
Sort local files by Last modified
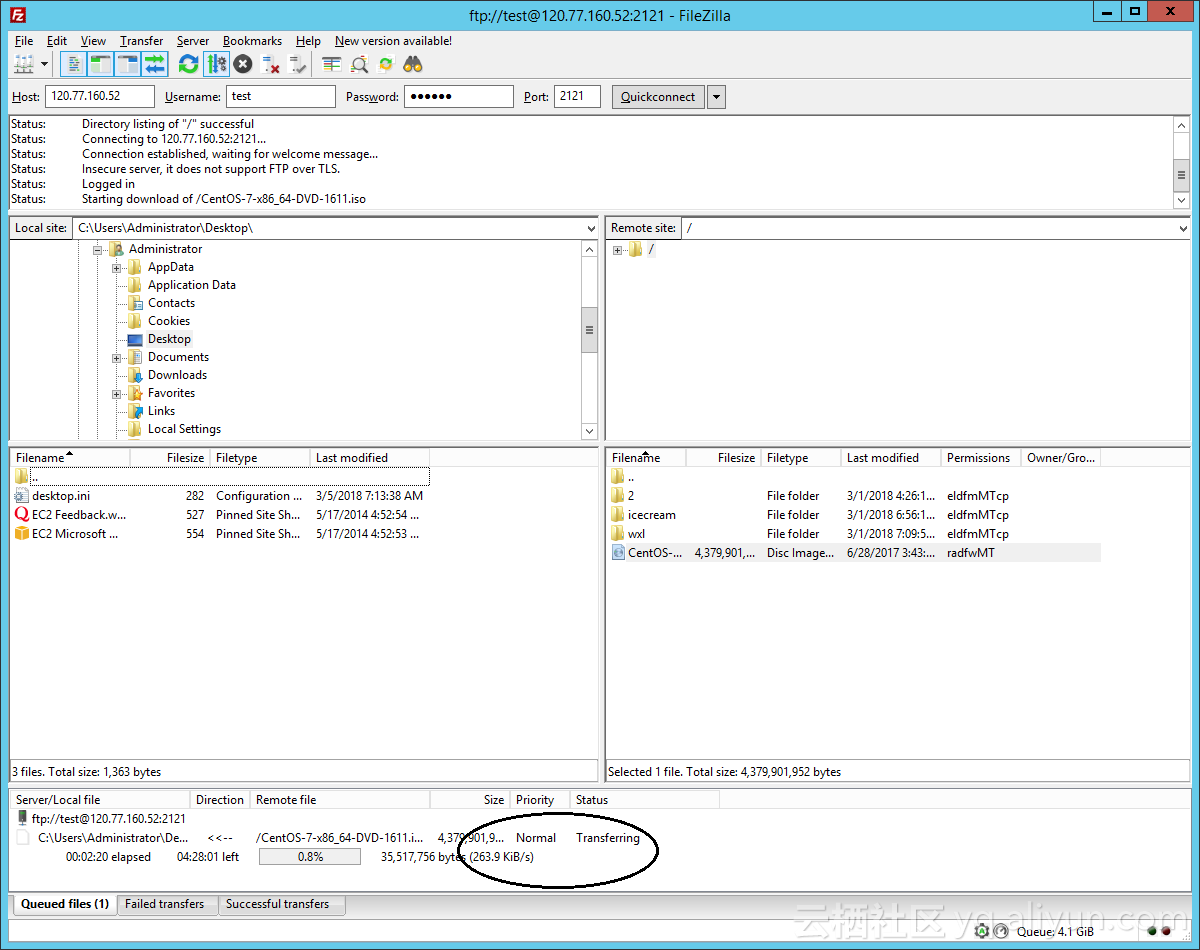pyautogui.click(x=369, y=458)
